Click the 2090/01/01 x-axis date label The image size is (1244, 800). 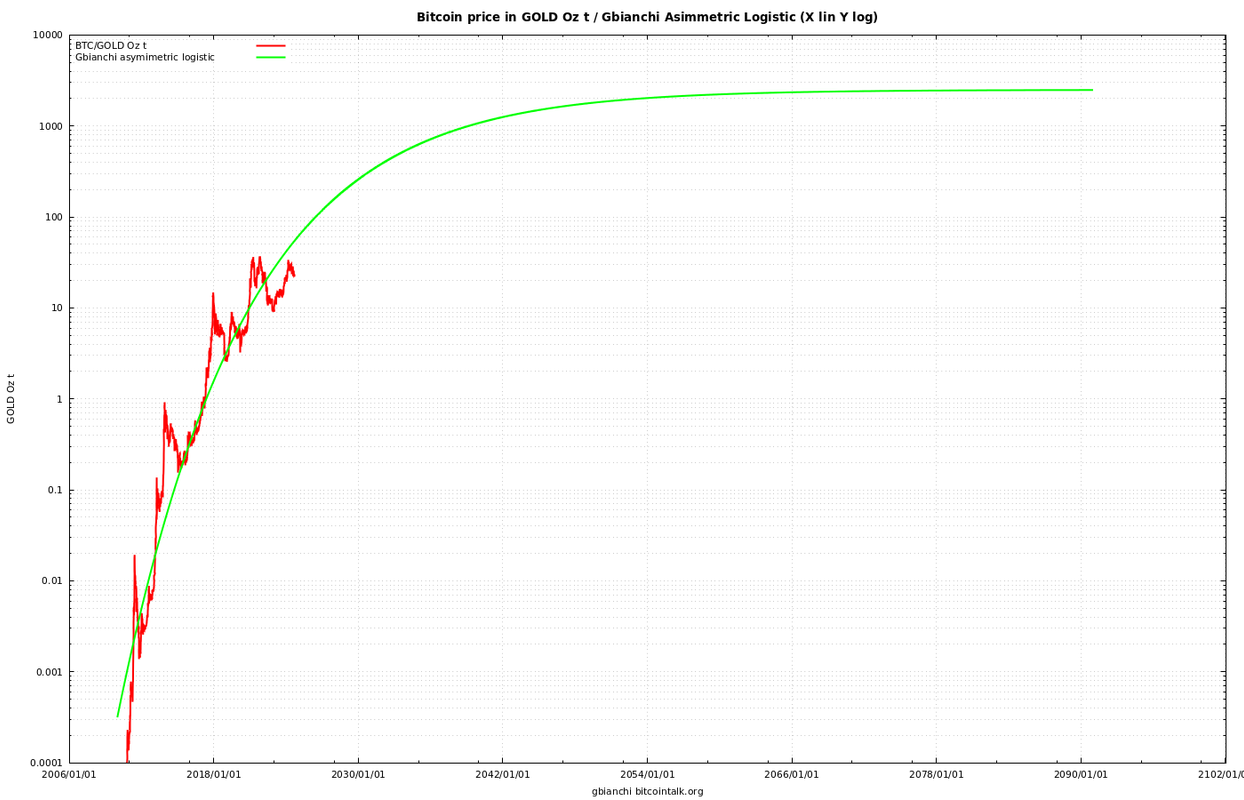tap(1081, 775)
